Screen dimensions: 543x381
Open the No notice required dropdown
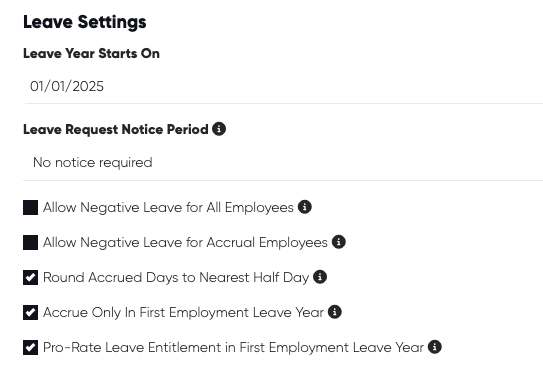(283, 162)
